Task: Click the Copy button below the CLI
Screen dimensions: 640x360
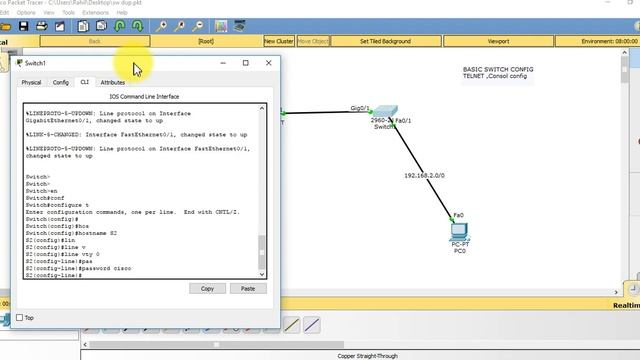Action: click(x=207, y=289)
